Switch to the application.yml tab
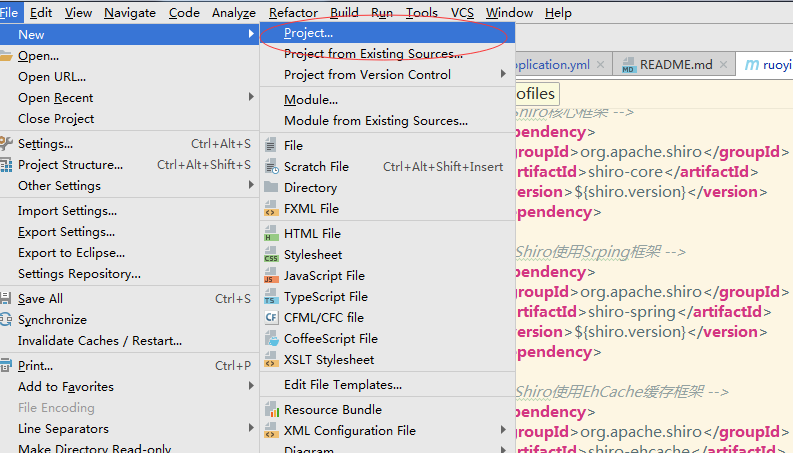Image resolution: width=793 pixels, height=453 pixels. click(563, 65)
